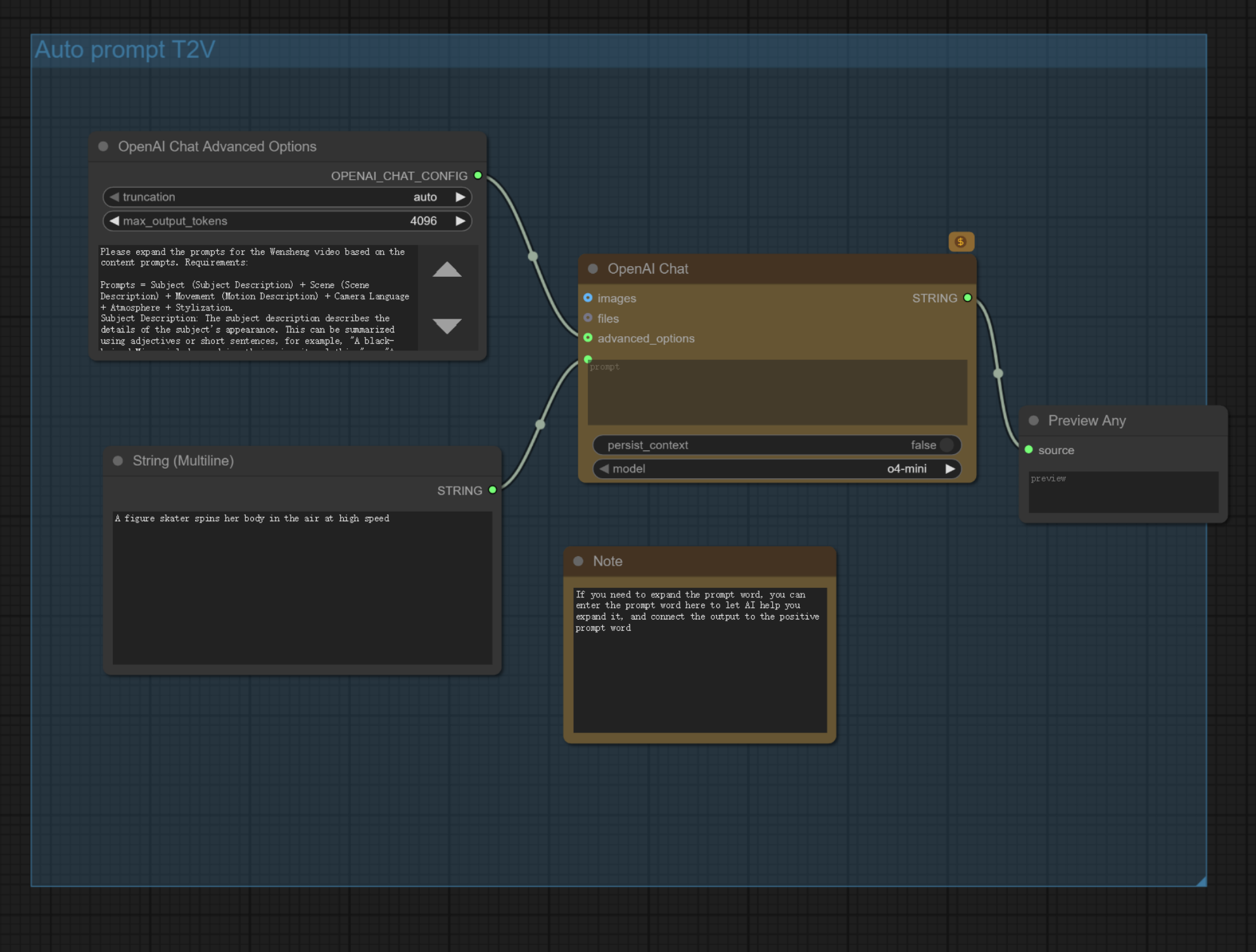The width and height of the screenshot is (1256, 952).
Task: Advance truncation with right arrow
Action: coord(460,197)
